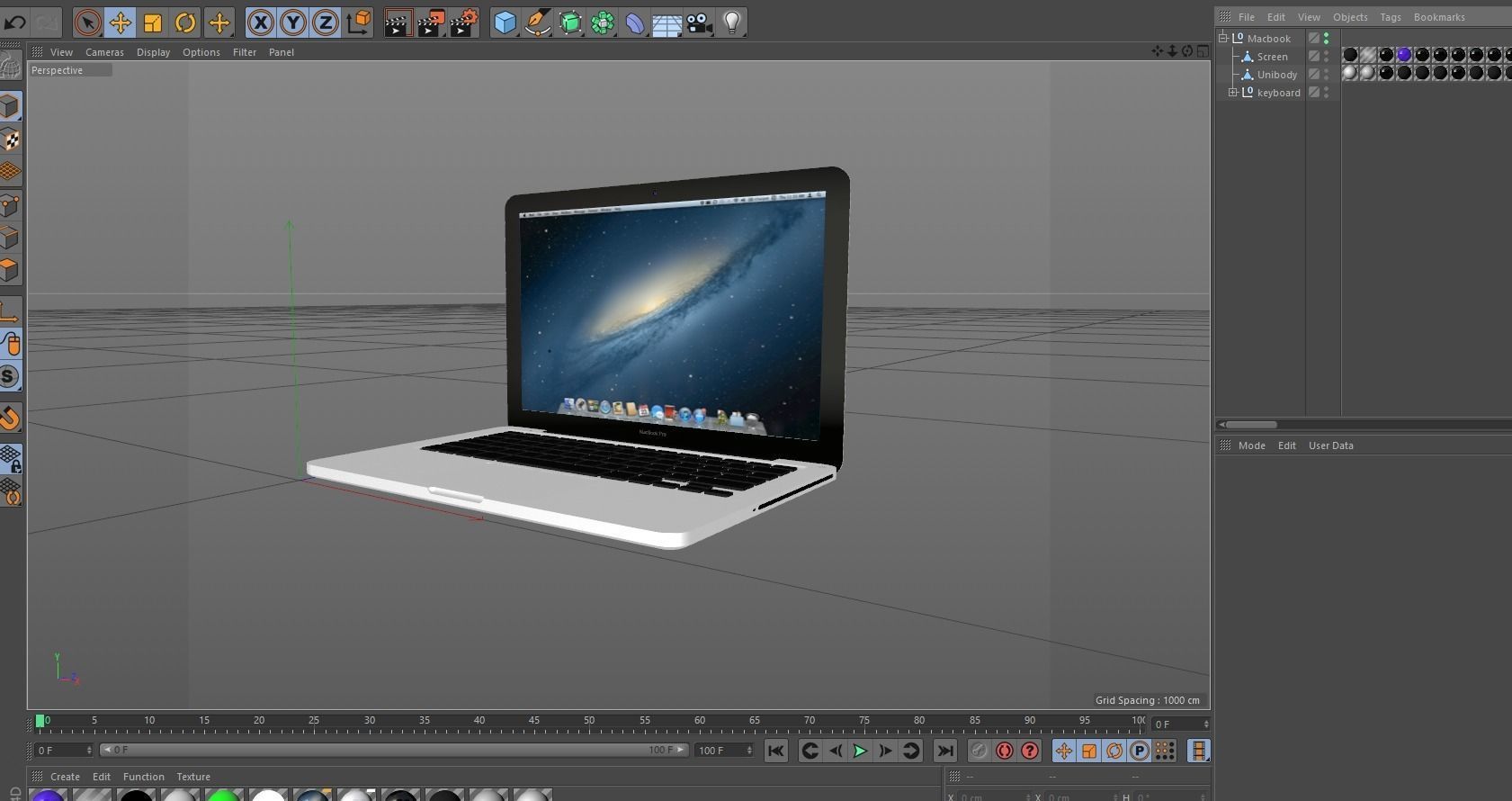Open the deformer (bend) palette

pos(635,22)
